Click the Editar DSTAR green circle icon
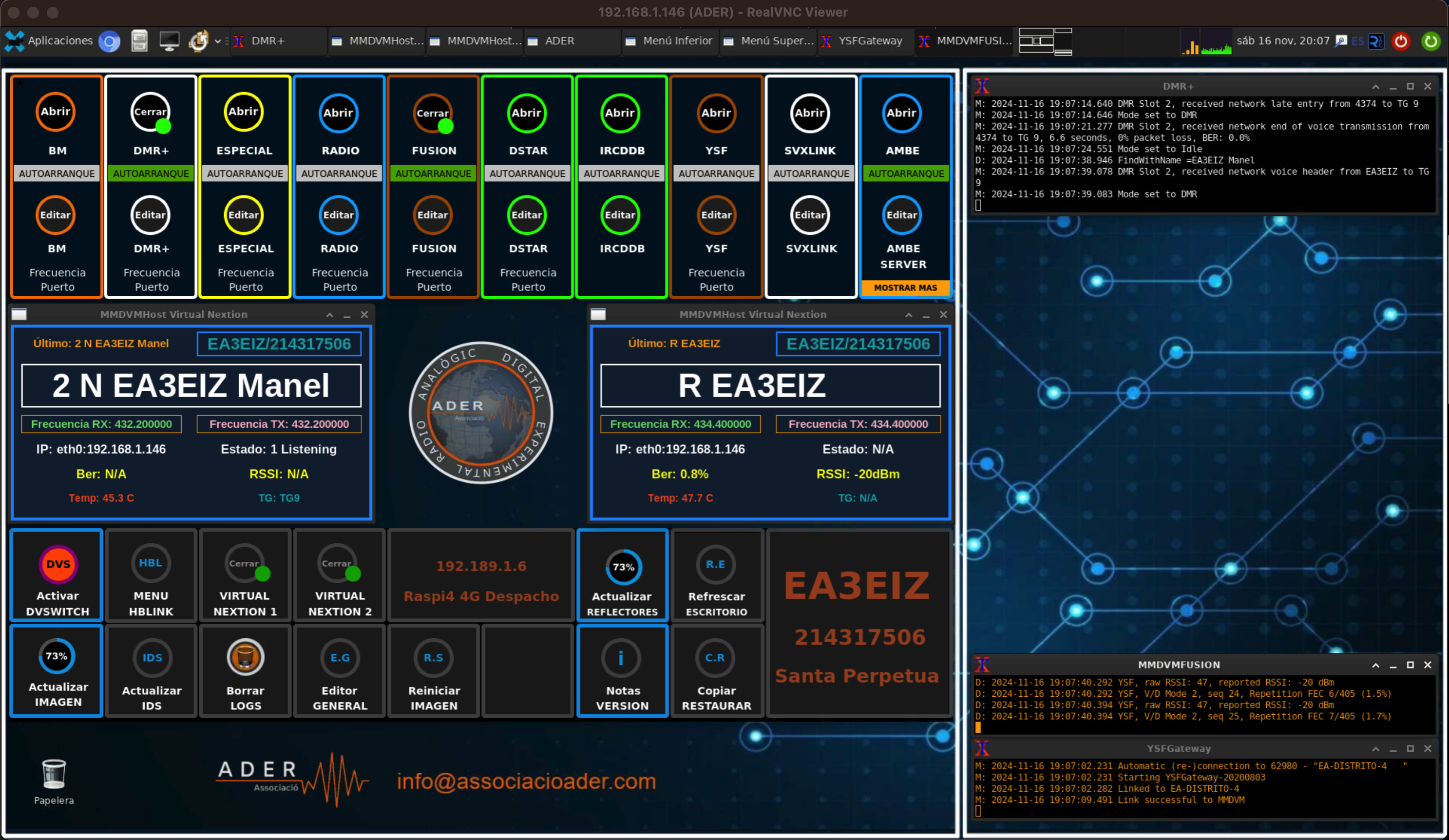The width and height of the screenshot is (1449, 840). 527,215
